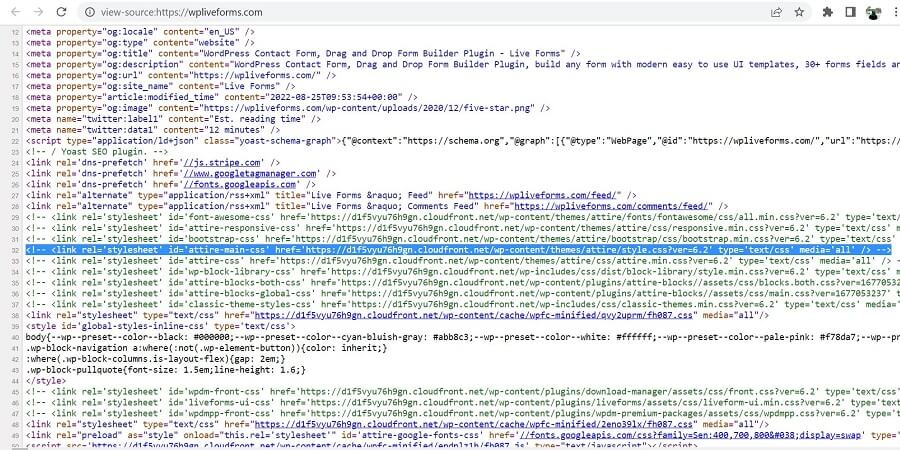The image size is (900, 450).
Task: Click the wpdm-front-css commented link line
Action: 463,391
